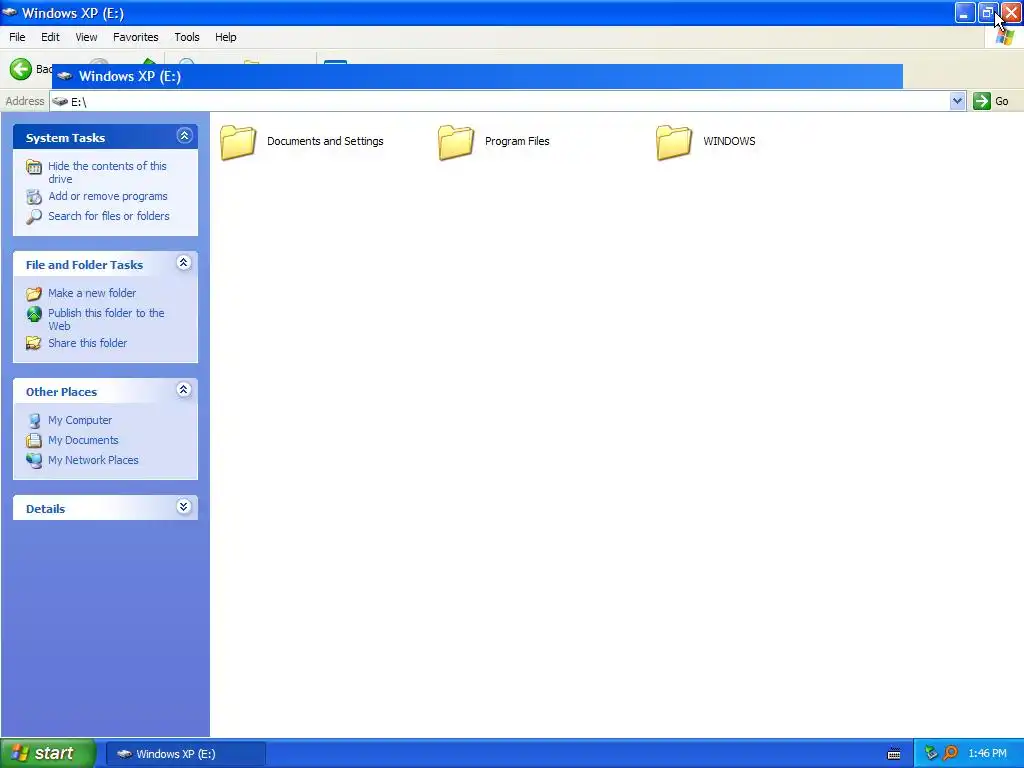The height and width of the screenshot is (768, 1024).
Task: Click the drive icon in the window title bar
Action: click(10, 12)
